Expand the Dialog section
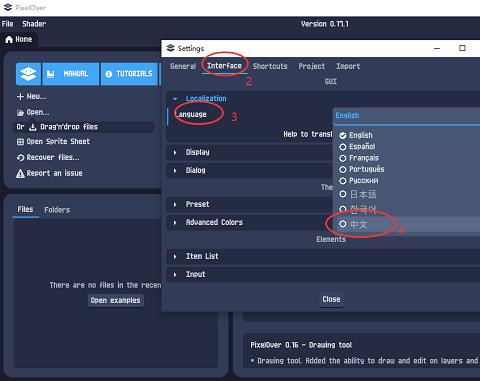480x381 pixels. [175, 171]
